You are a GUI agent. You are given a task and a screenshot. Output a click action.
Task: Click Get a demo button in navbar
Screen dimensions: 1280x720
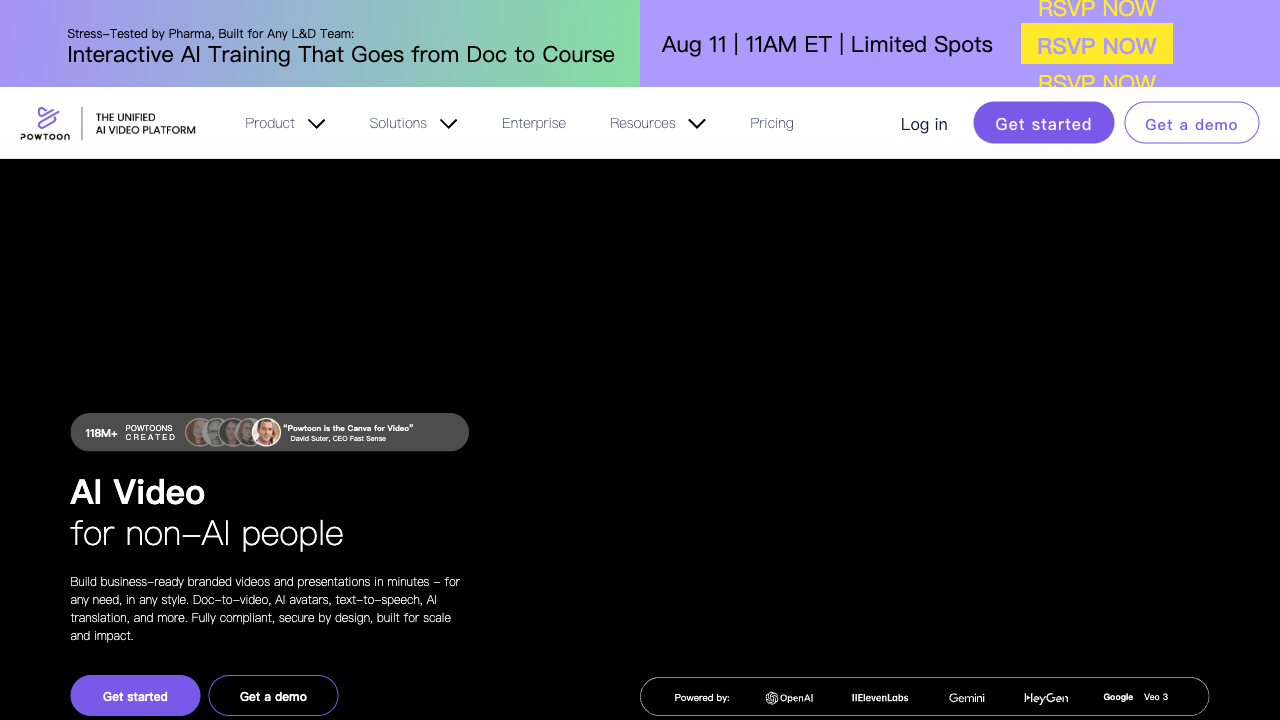[x=1192, y=123]
